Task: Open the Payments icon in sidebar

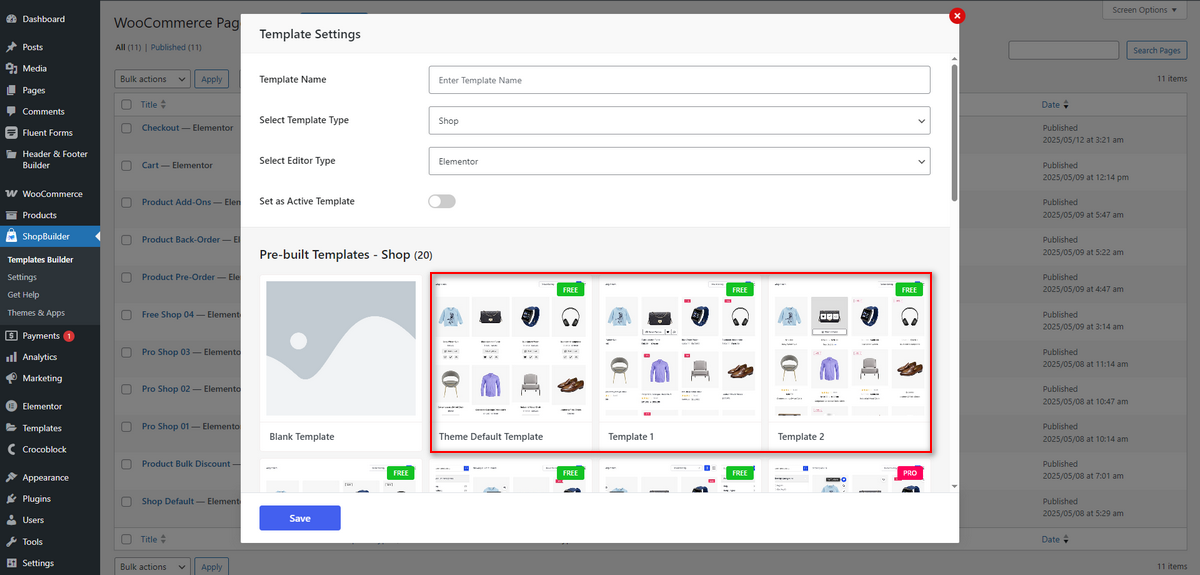Action: (11, 336)
